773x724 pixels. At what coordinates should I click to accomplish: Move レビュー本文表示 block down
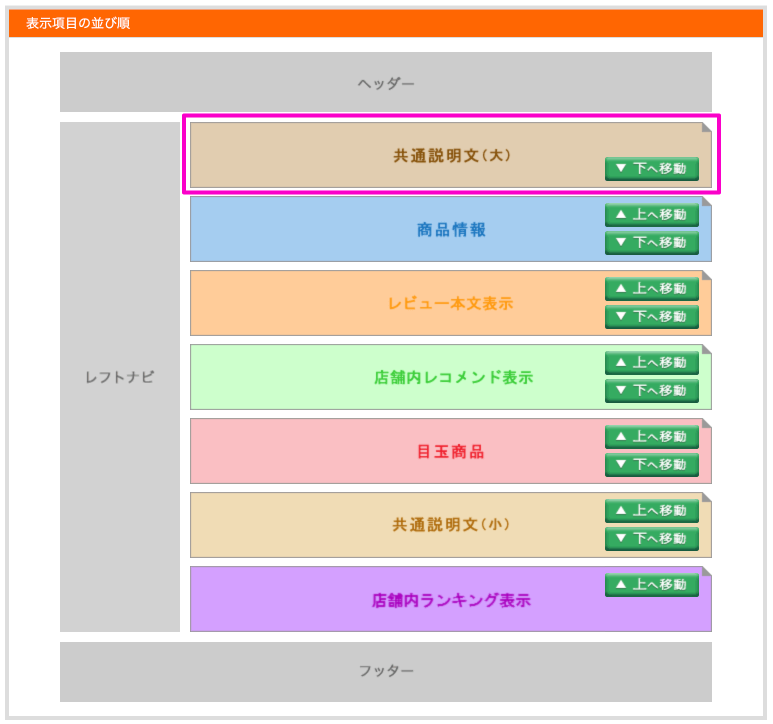(651, 317)
